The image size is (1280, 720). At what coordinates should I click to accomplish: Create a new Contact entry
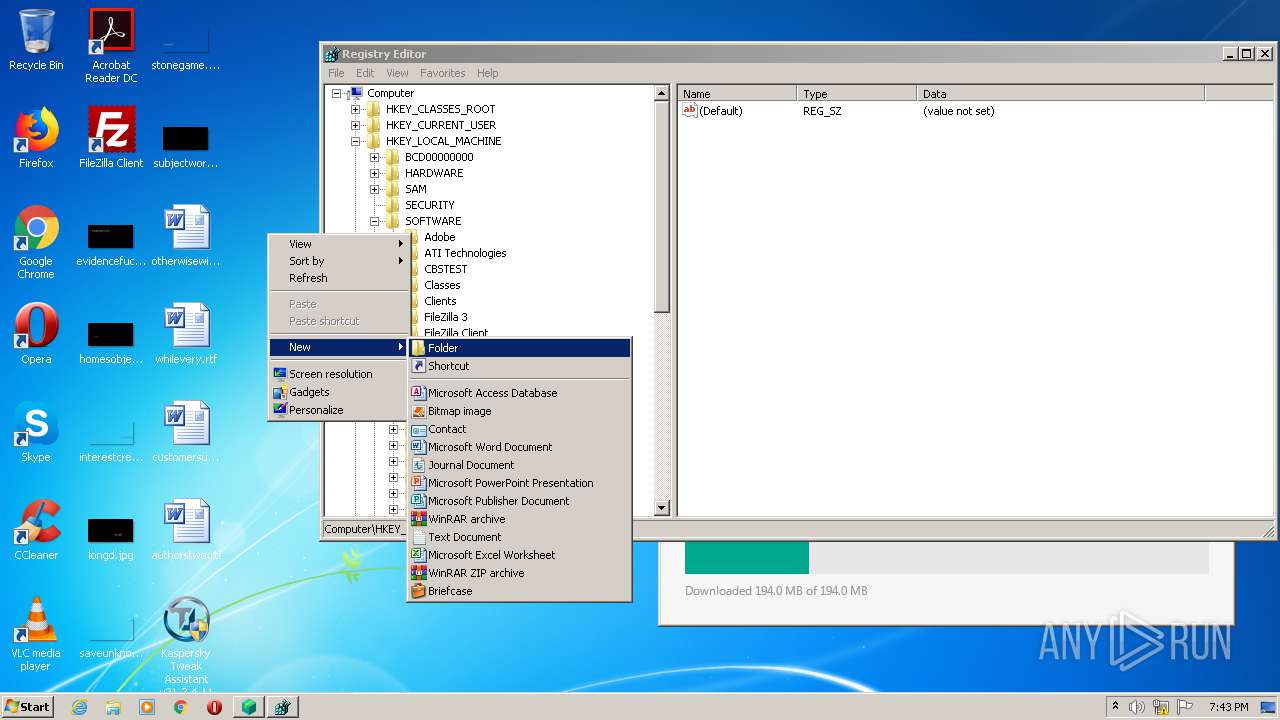(x=519, y=429)
